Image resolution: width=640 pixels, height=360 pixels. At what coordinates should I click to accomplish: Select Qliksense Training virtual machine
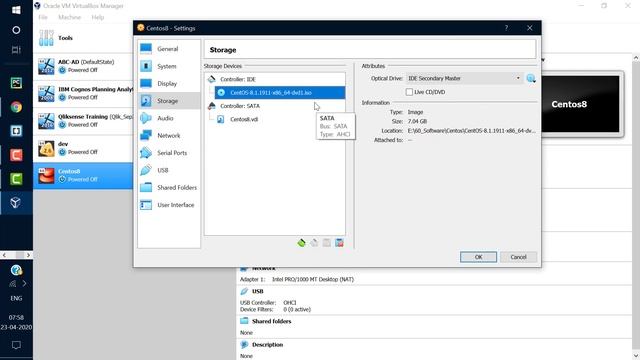click(x=83, y=121)
